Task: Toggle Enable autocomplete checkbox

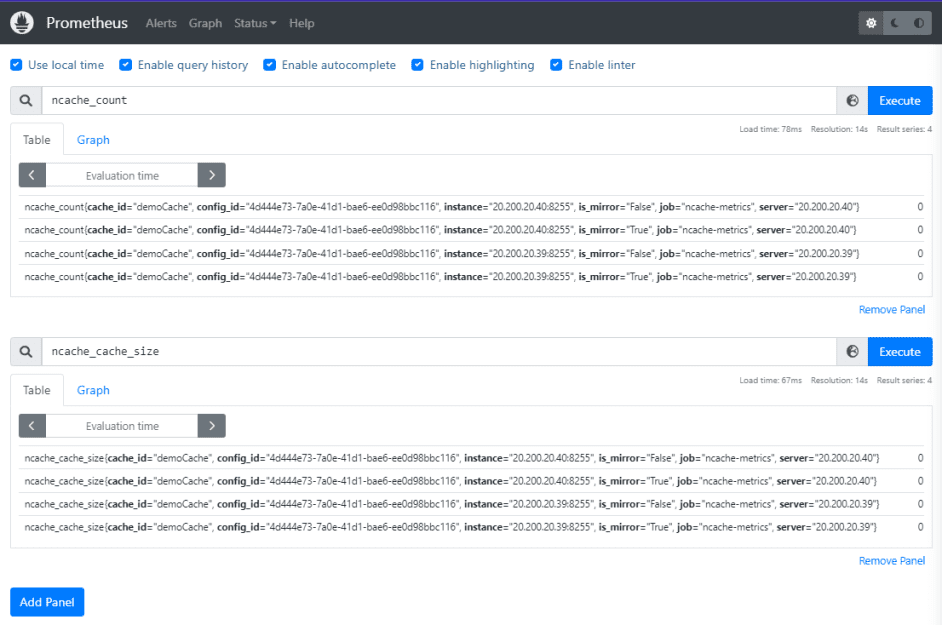Action: (270, 65)
